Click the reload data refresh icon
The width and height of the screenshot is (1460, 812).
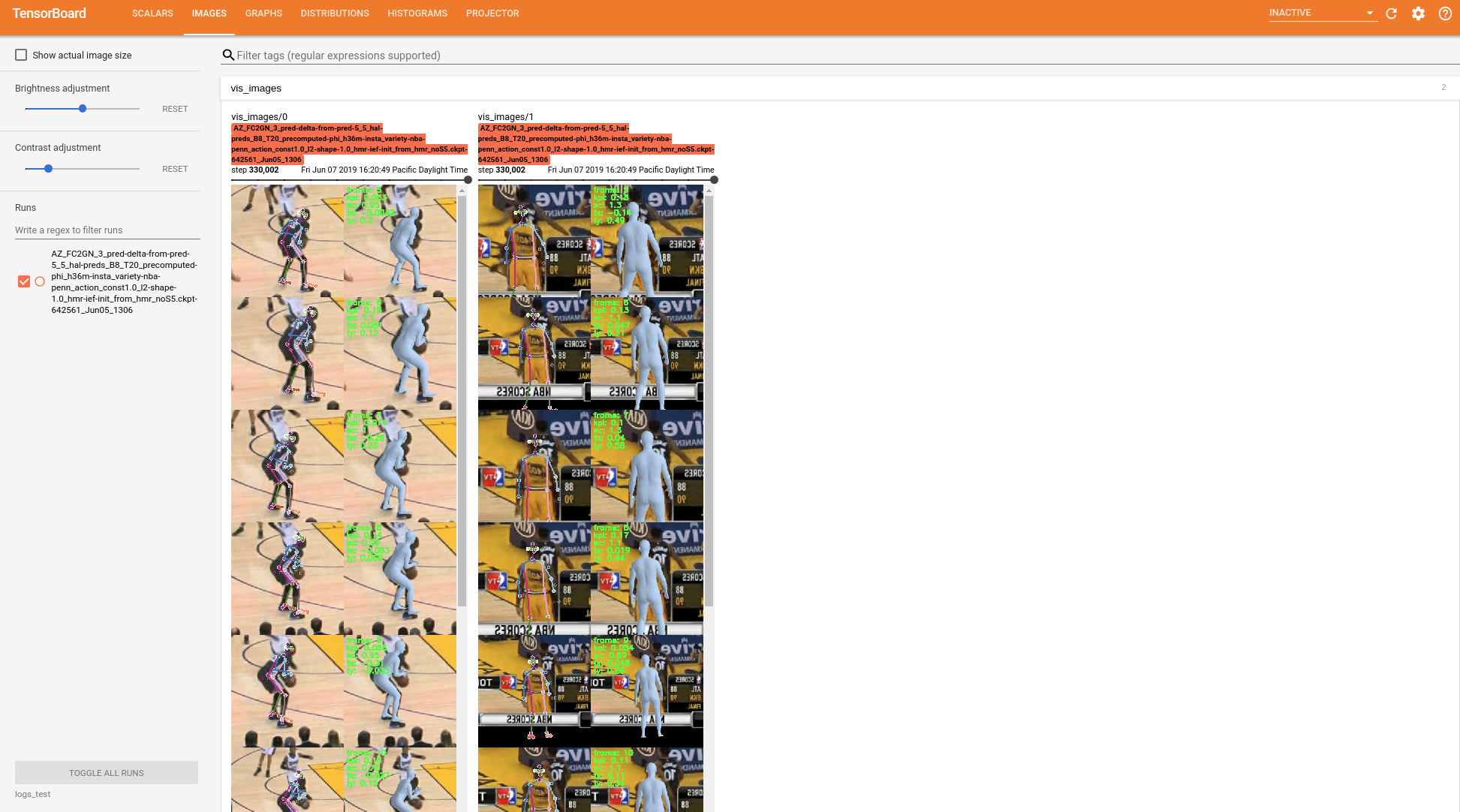1391,14
